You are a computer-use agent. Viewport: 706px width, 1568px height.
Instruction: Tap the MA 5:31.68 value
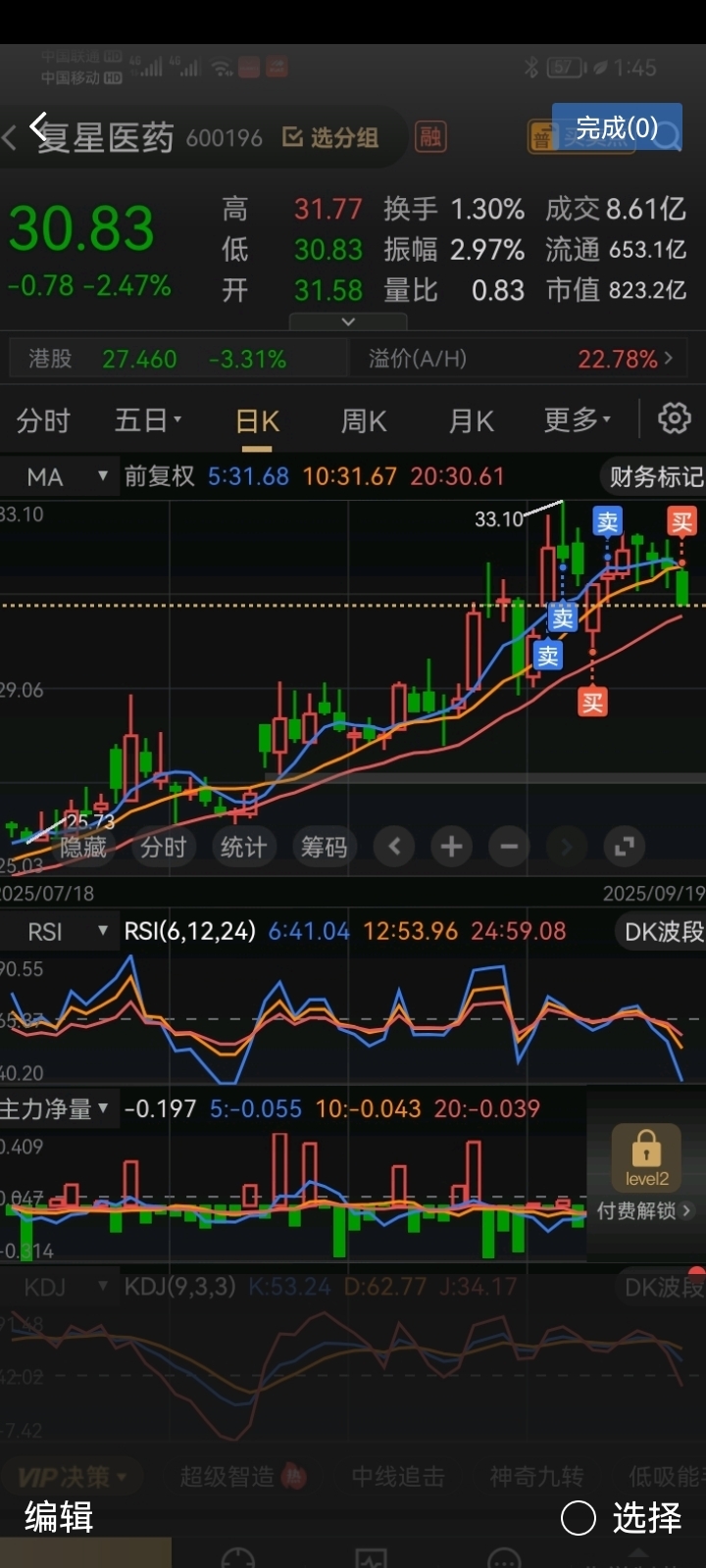click(248, 476)
